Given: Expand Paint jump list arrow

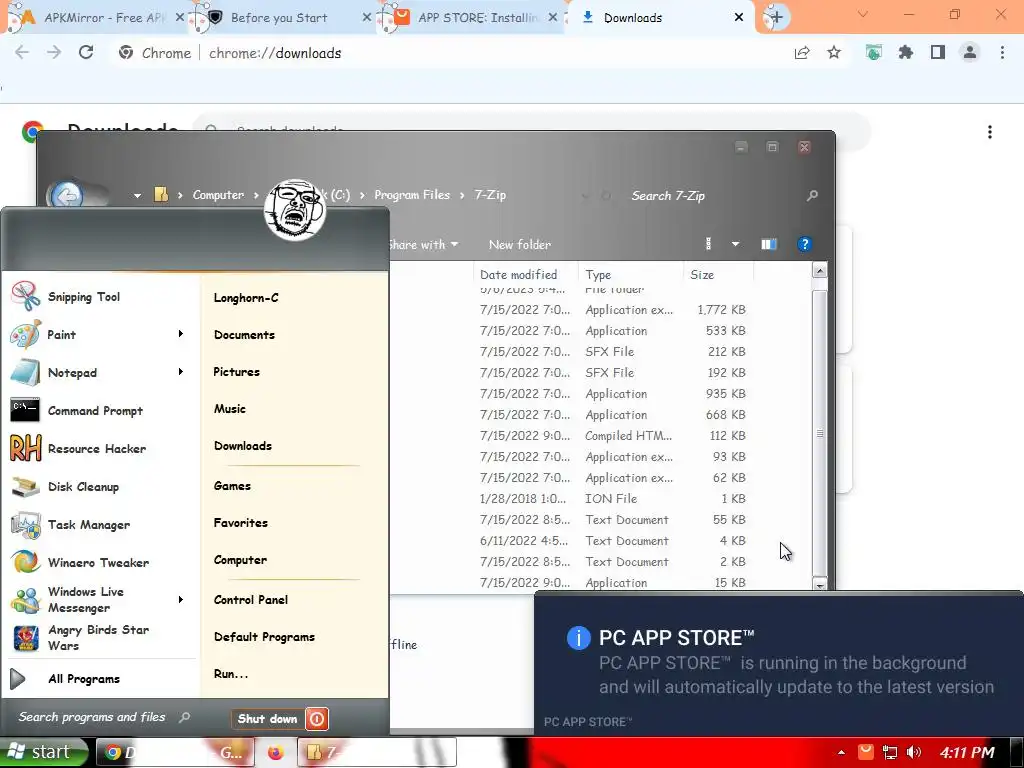Looking at the screenshot, I should tap(181, 334).
